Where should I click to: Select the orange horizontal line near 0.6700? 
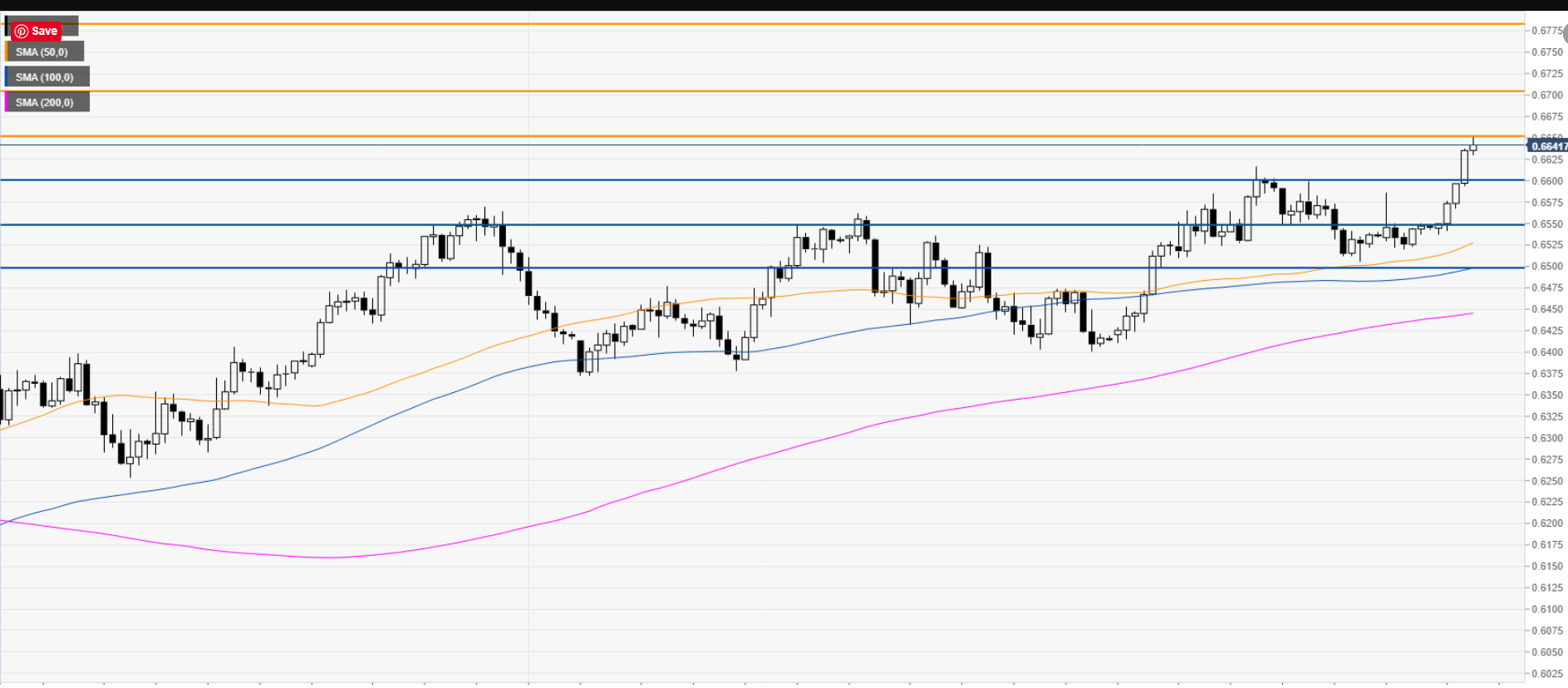point(762,91)
